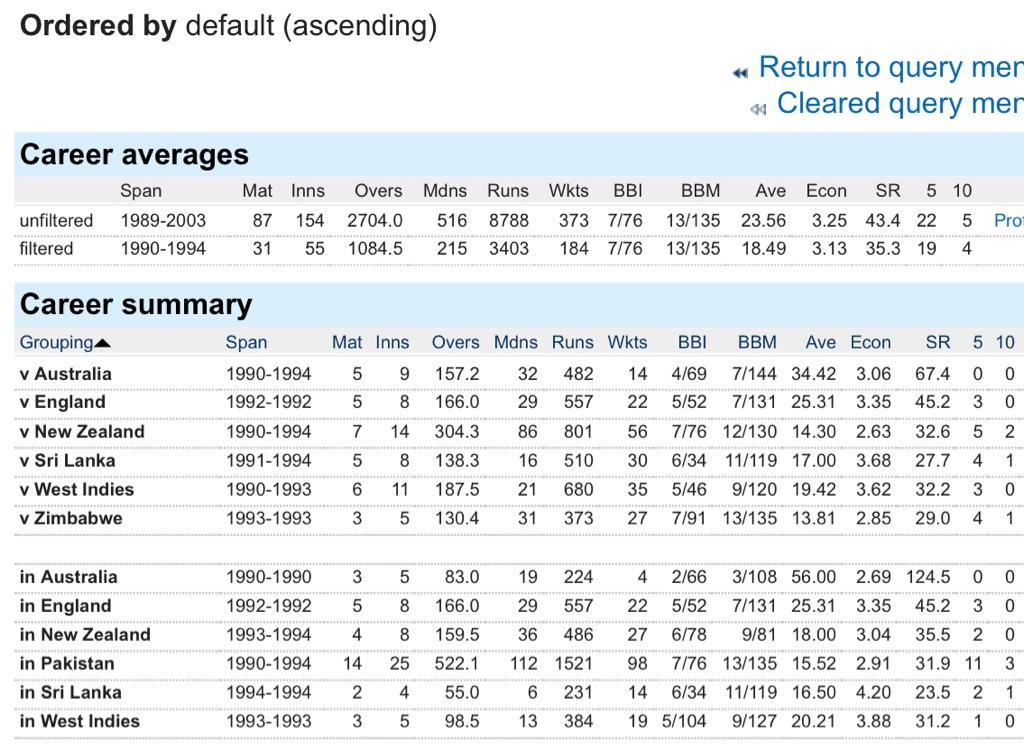1024x751 pixels.
Task: Open the unfiltered row Profile link
Action: [1008, 220]
